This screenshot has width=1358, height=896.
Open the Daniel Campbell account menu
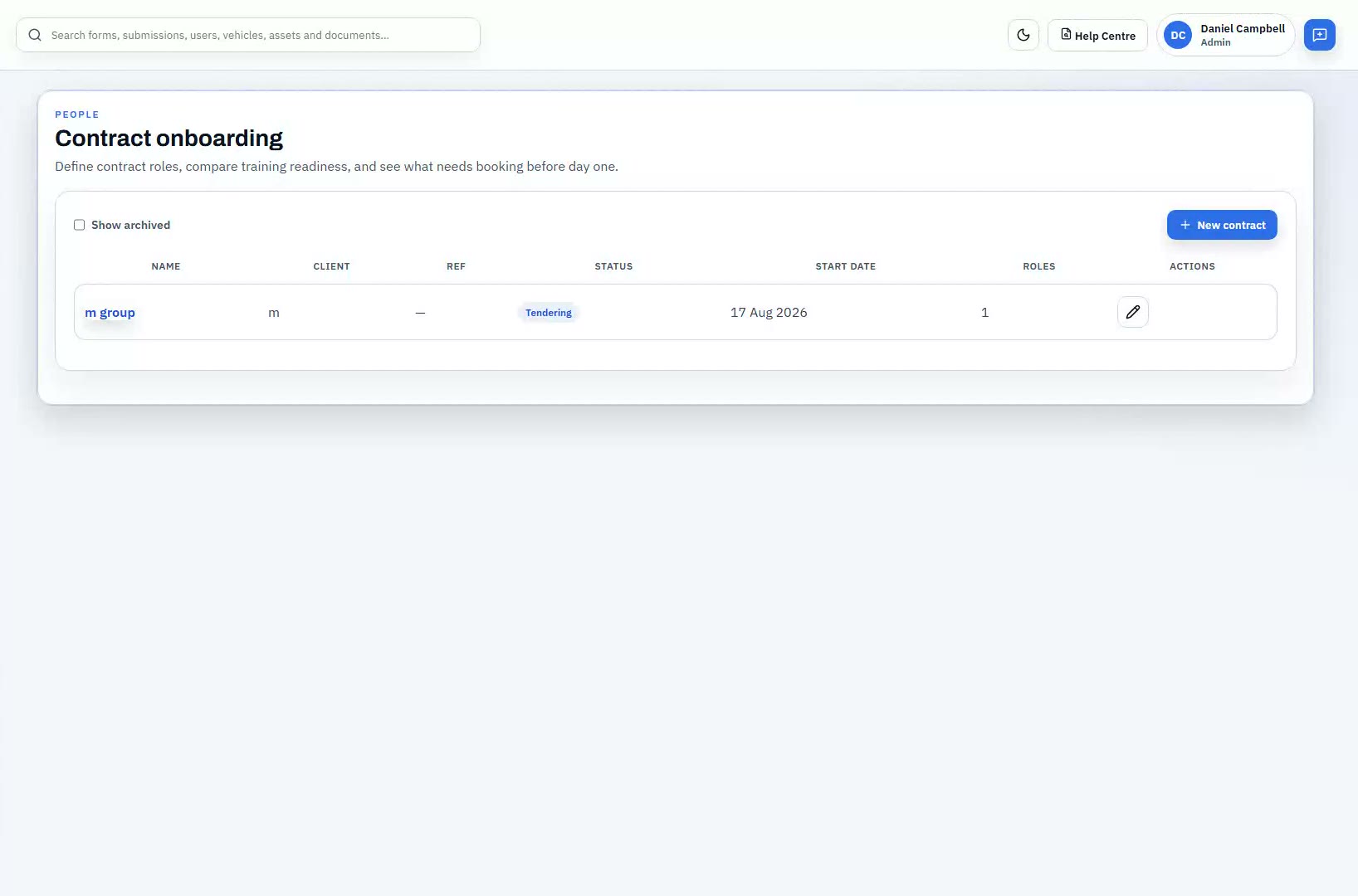(x=1225, y=35)
